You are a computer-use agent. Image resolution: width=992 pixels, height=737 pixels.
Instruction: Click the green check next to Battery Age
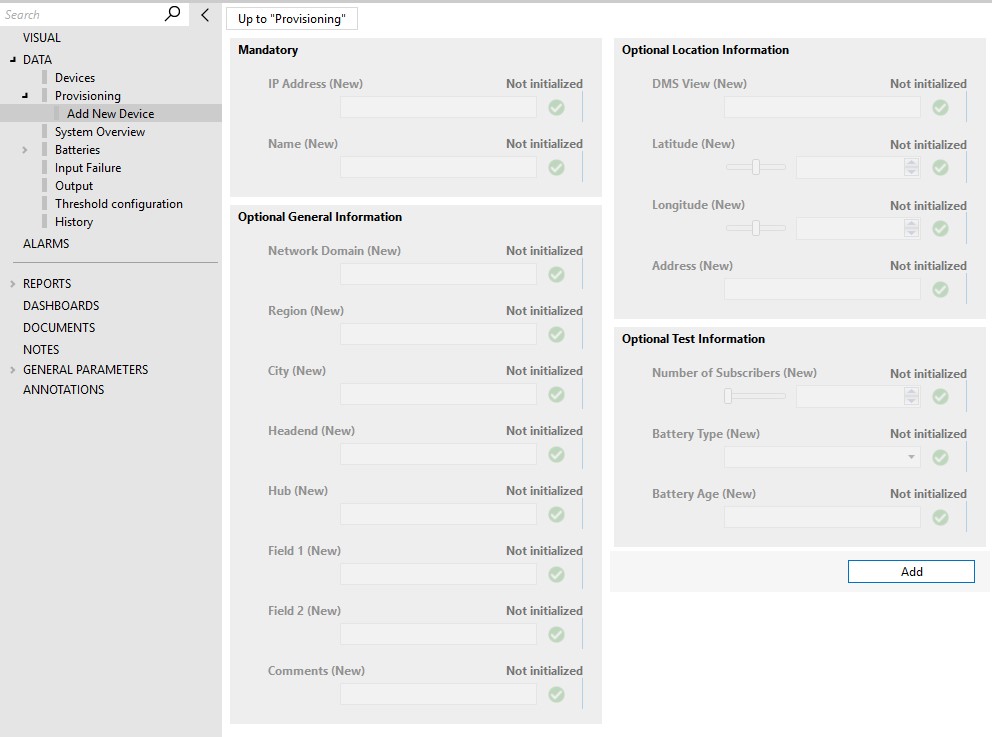coord(941,517)
